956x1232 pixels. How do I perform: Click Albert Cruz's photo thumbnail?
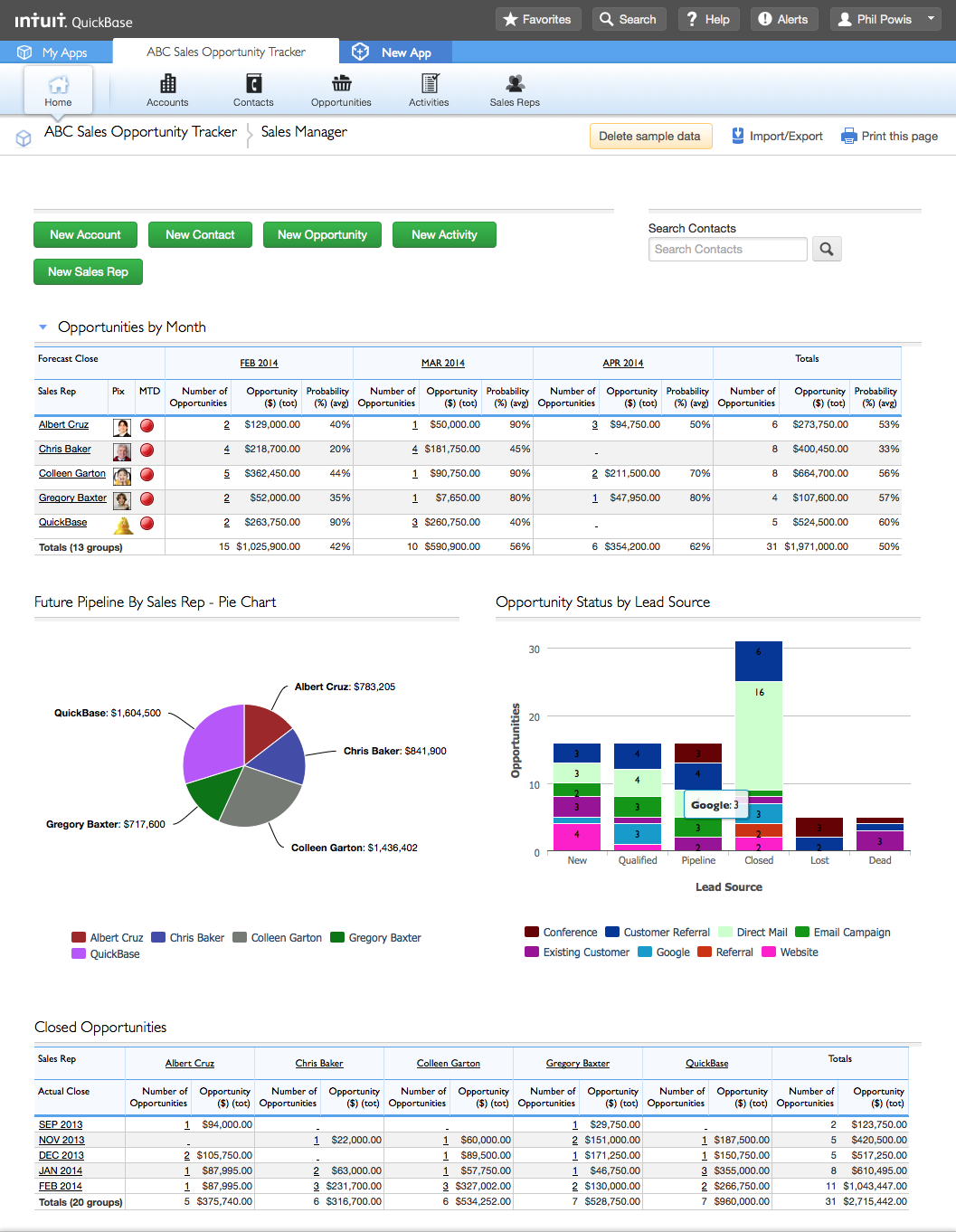122,427
